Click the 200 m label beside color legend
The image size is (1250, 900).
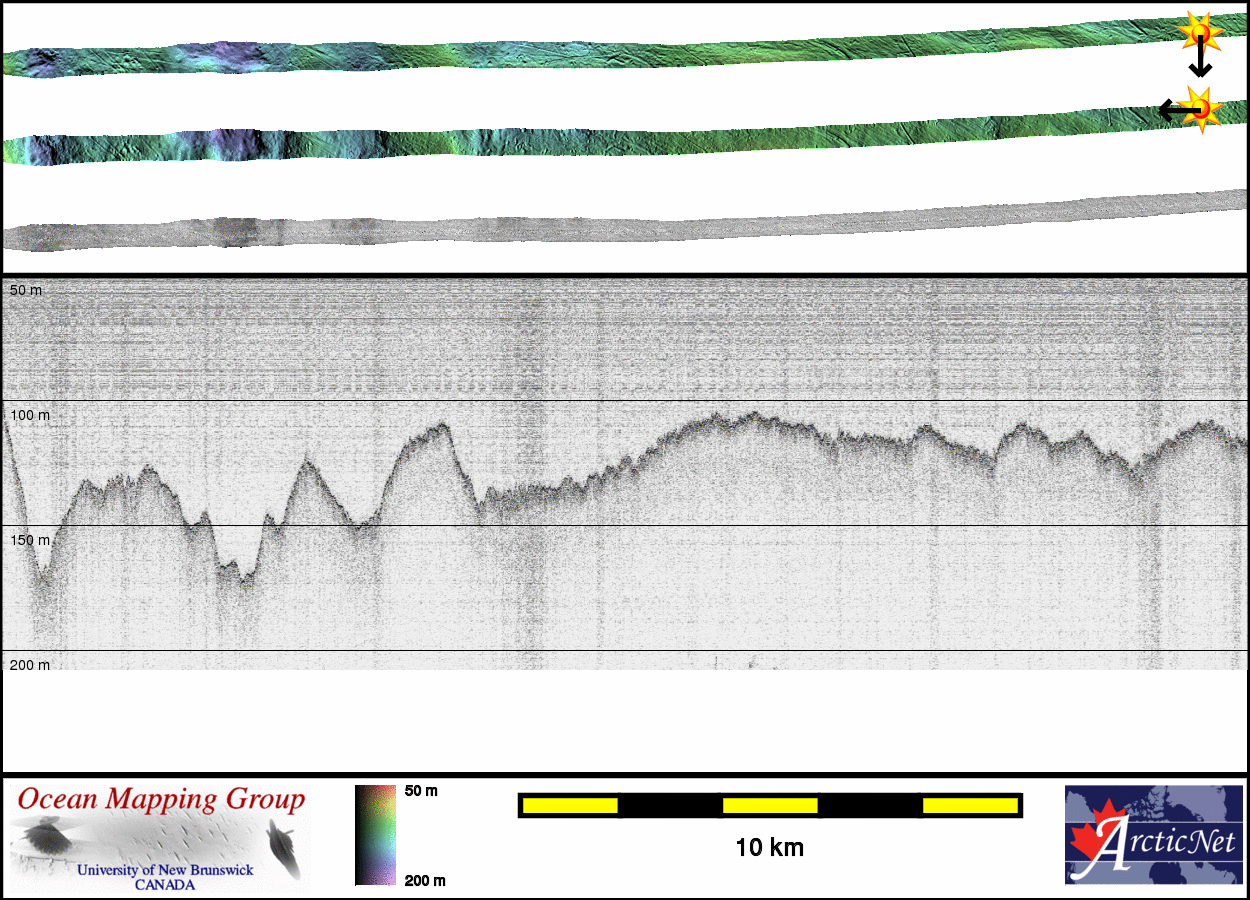point(424,880)
